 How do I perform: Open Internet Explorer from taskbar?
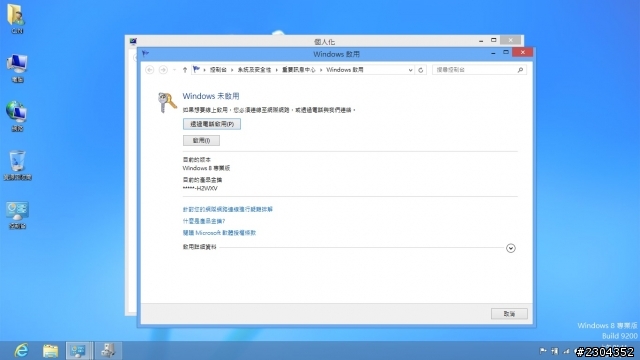pos(21,351)
